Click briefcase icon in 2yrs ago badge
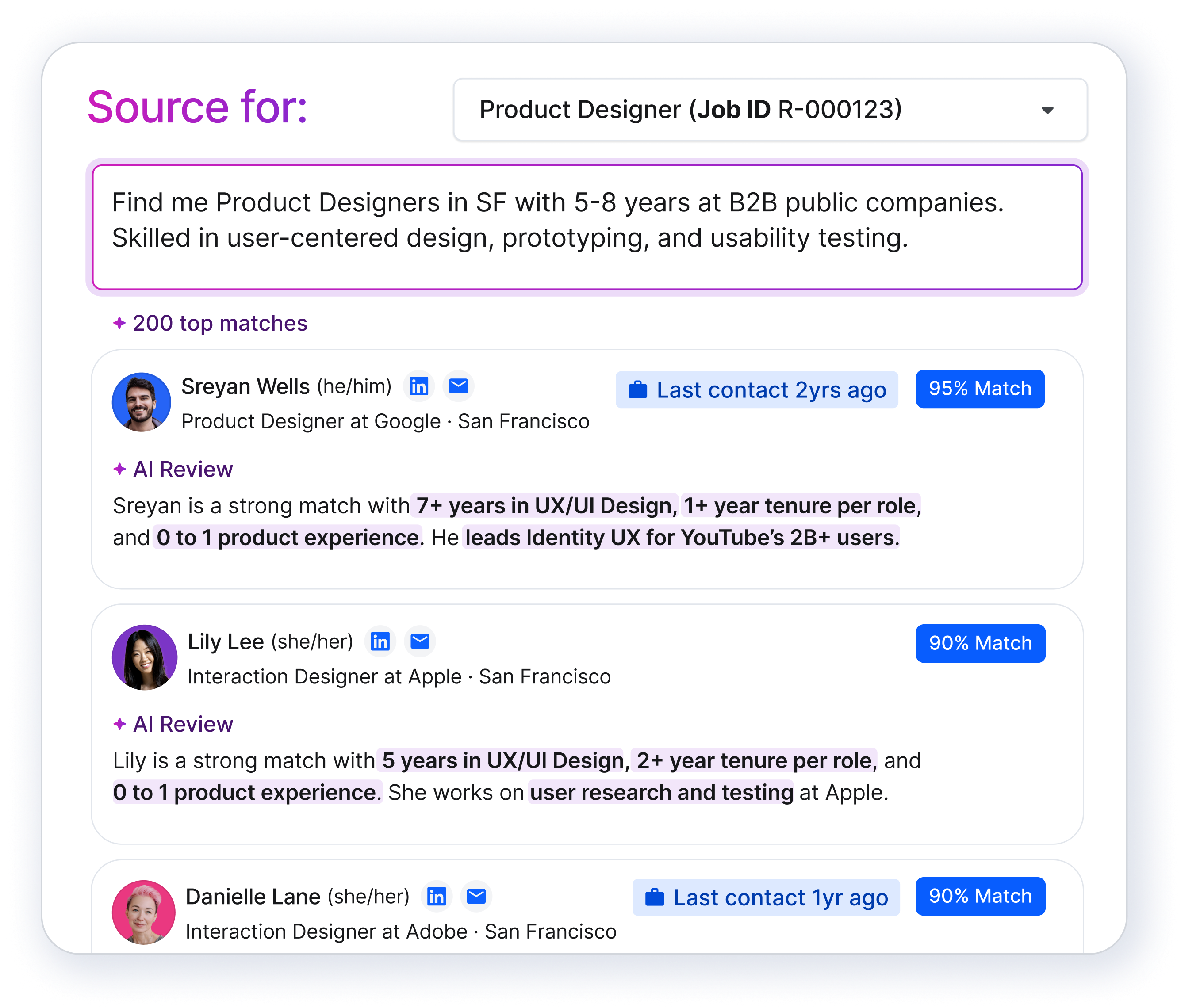Image resolution: width=1181 pixels, height=1008 pixels. 637,390
